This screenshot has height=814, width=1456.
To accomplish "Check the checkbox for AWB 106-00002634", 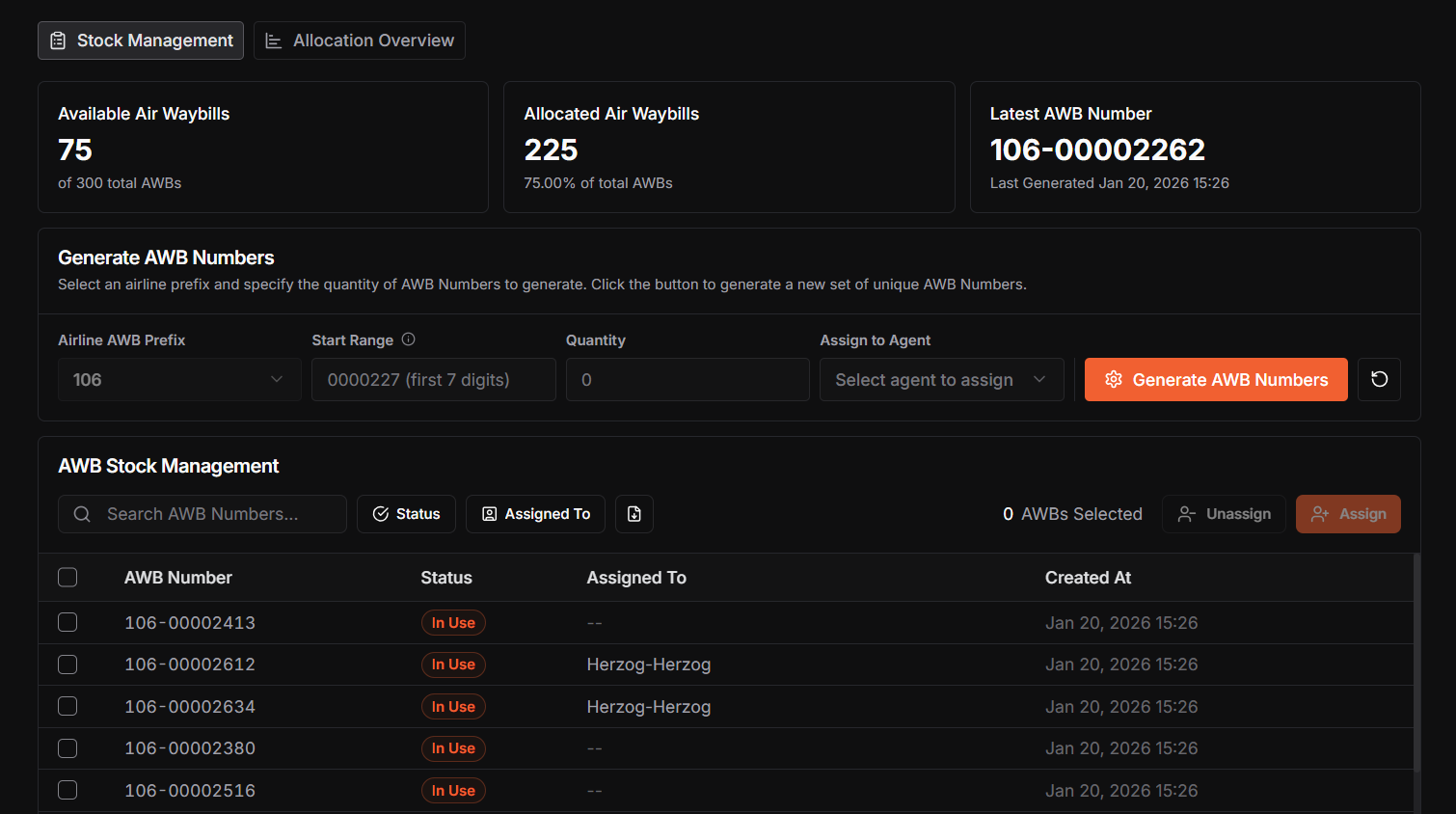I will tap(67, 705).
